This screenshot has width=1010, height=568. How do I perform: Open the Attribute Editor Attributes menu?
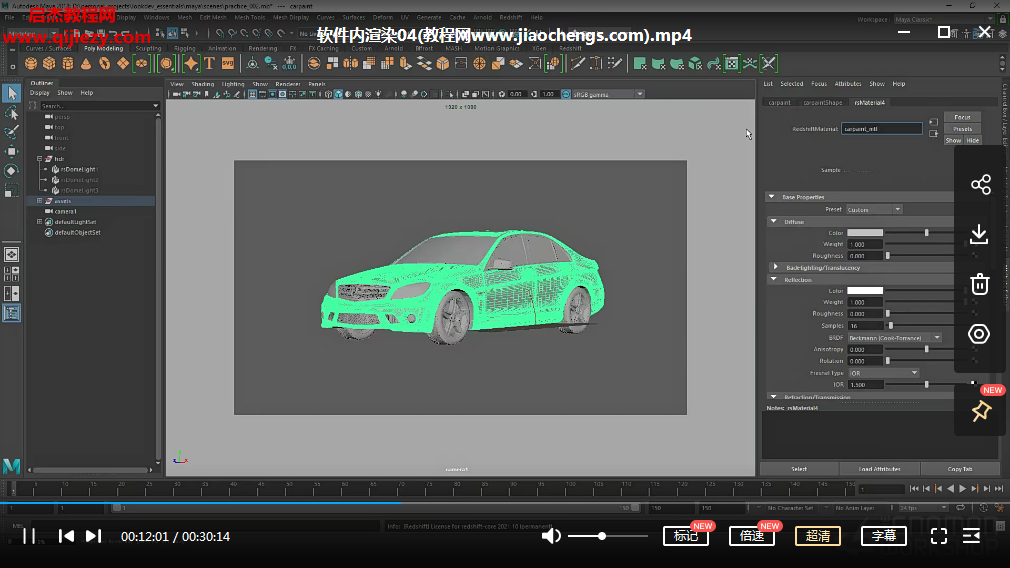point(848,84)
